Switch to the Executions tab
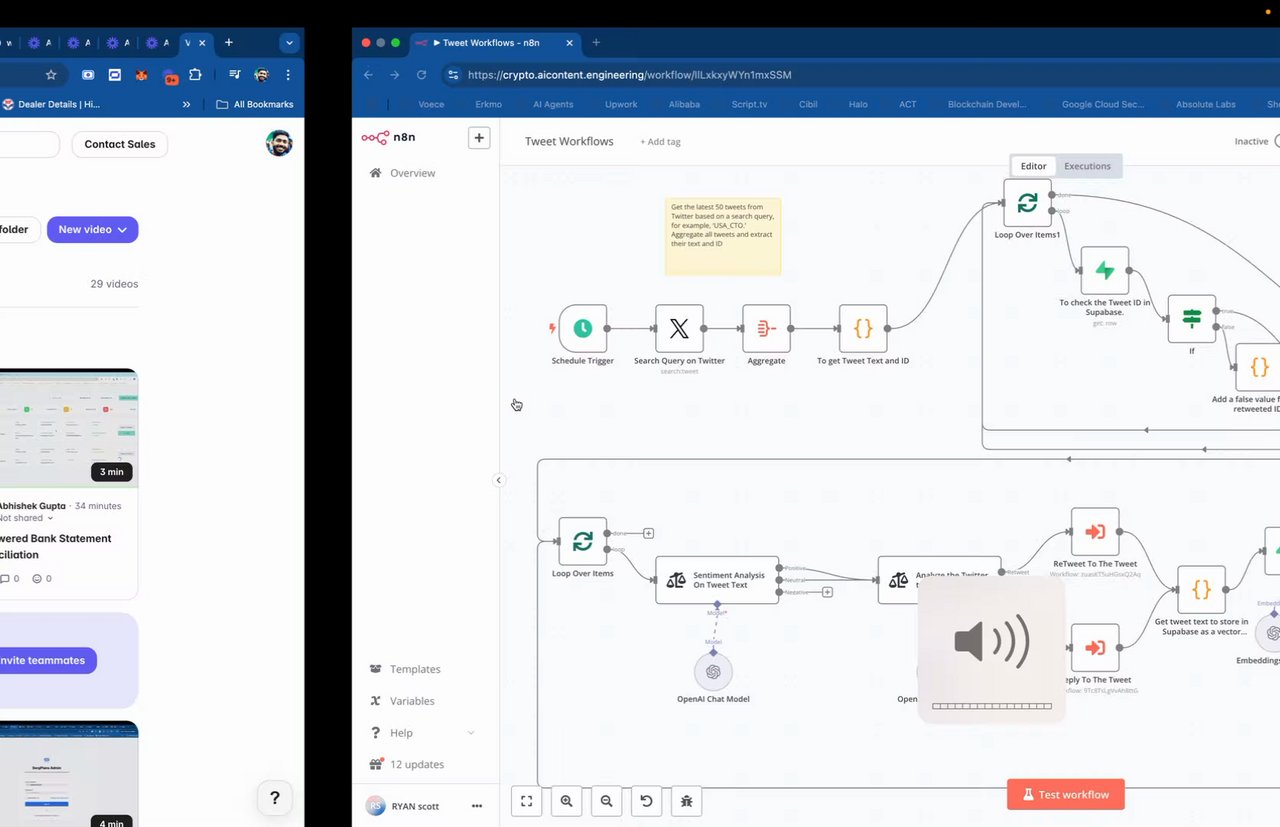The image size is (1280, 827). (1087, 166)
